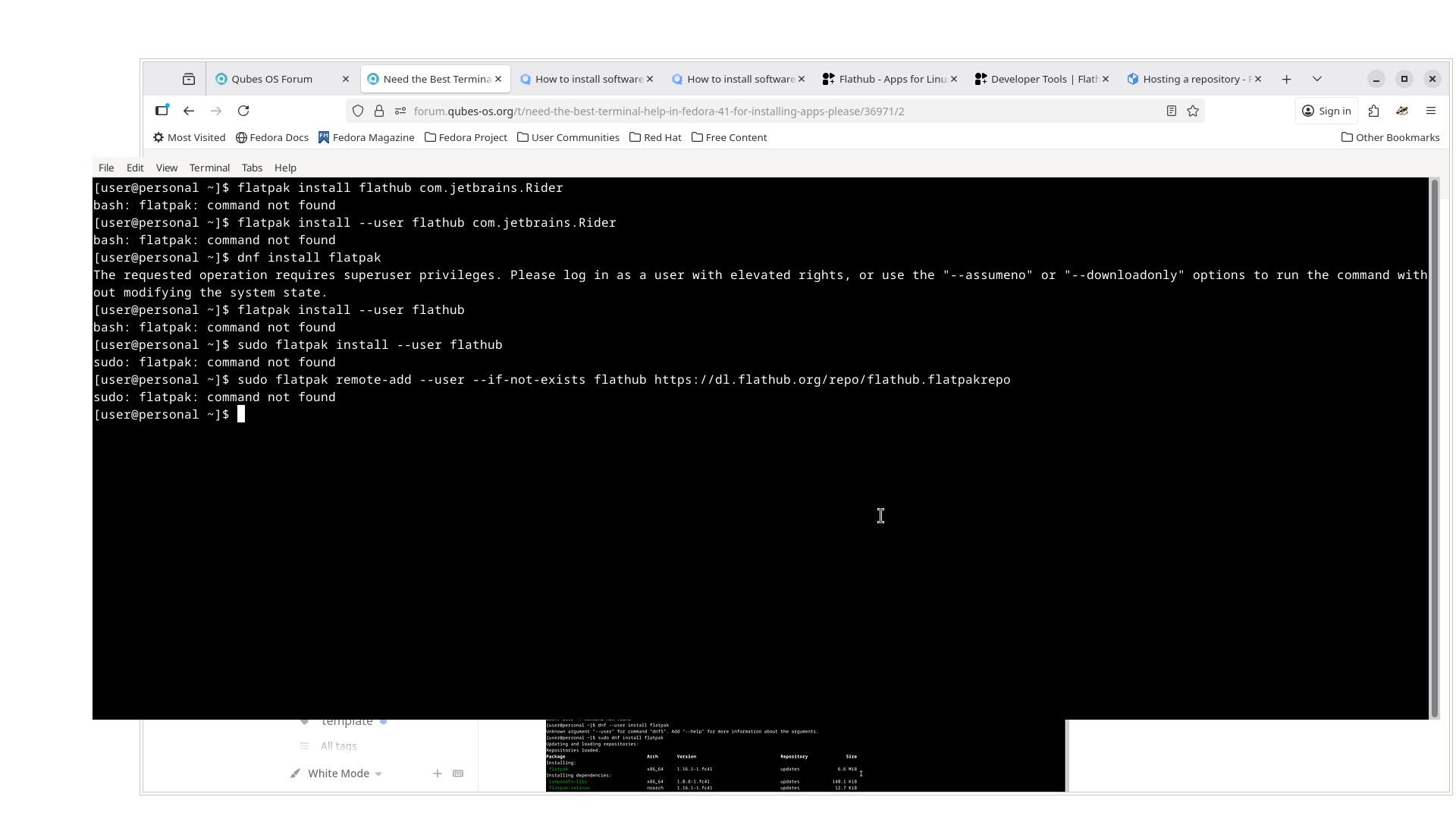This screenshot has width=1456, height=819.
Task: Close the Qubes OS Forum tab
Action: tap(346, 79)
